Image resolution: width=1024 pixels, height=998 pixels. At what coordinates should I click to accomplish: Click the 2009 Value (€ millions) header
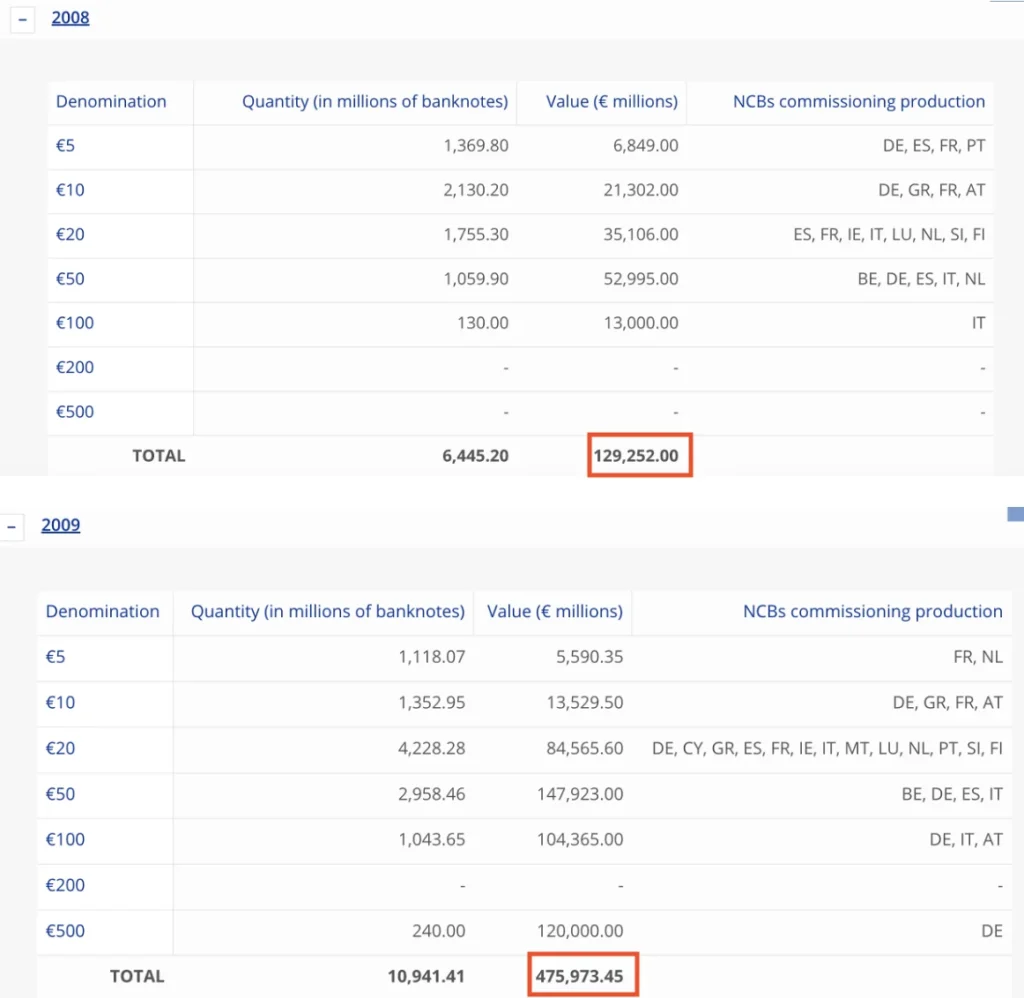pos(555,611)
